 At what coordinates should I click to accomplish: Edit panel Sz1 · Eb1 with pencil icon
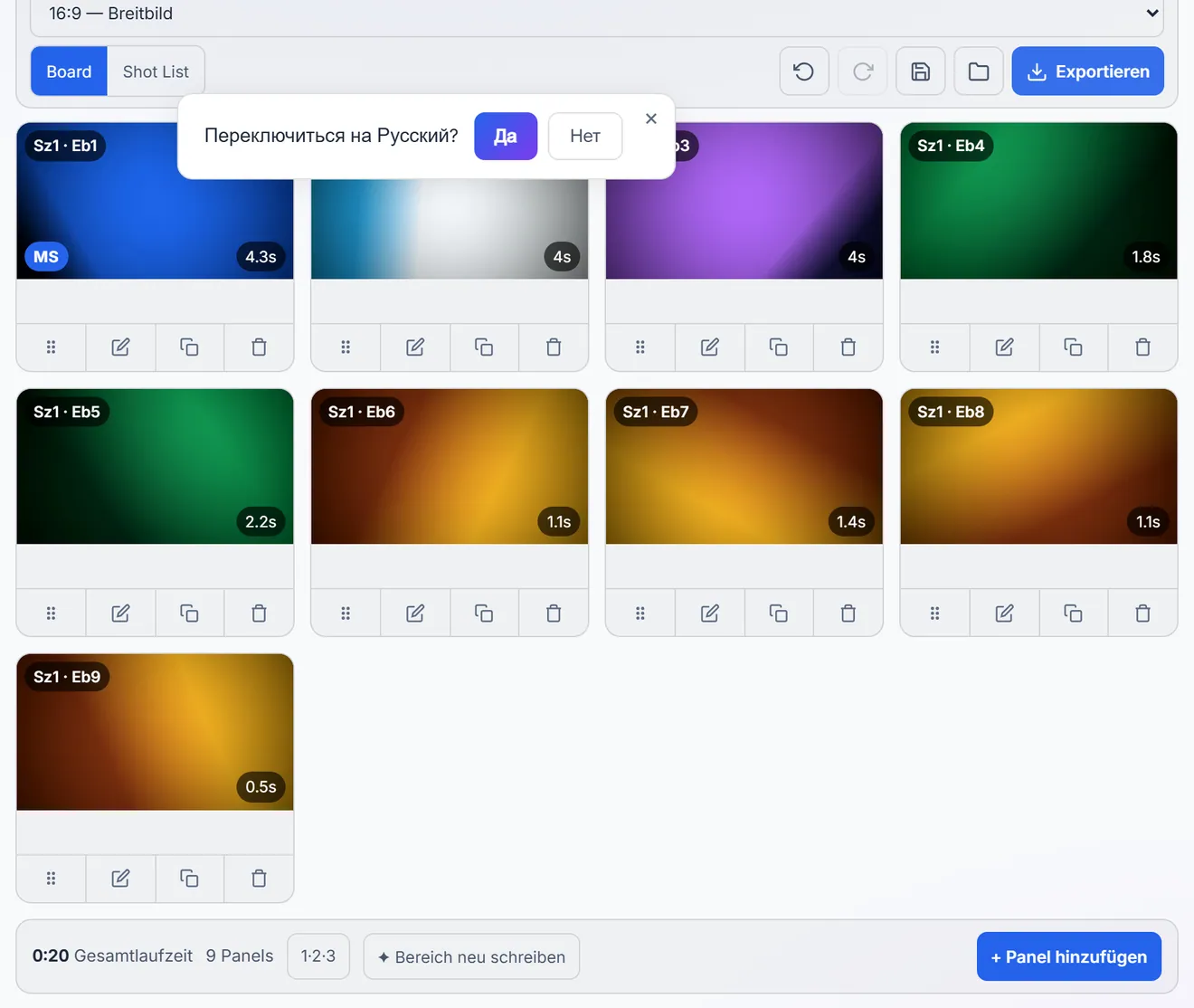point(120,347)
